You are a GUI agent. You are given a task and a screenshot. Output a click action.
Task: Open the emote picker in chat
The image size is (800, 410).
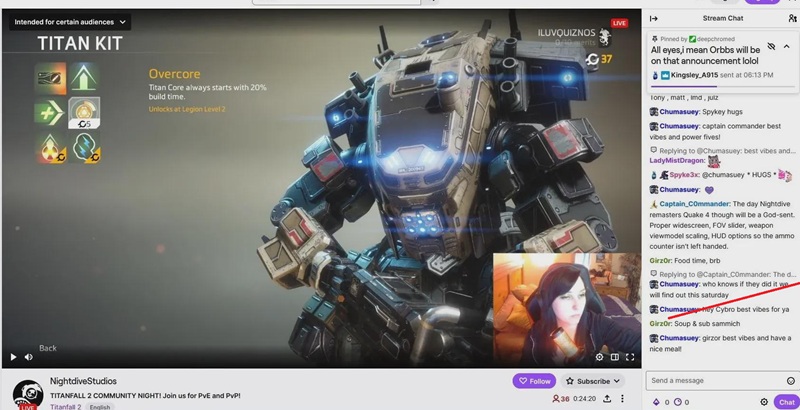click(788, 380)
